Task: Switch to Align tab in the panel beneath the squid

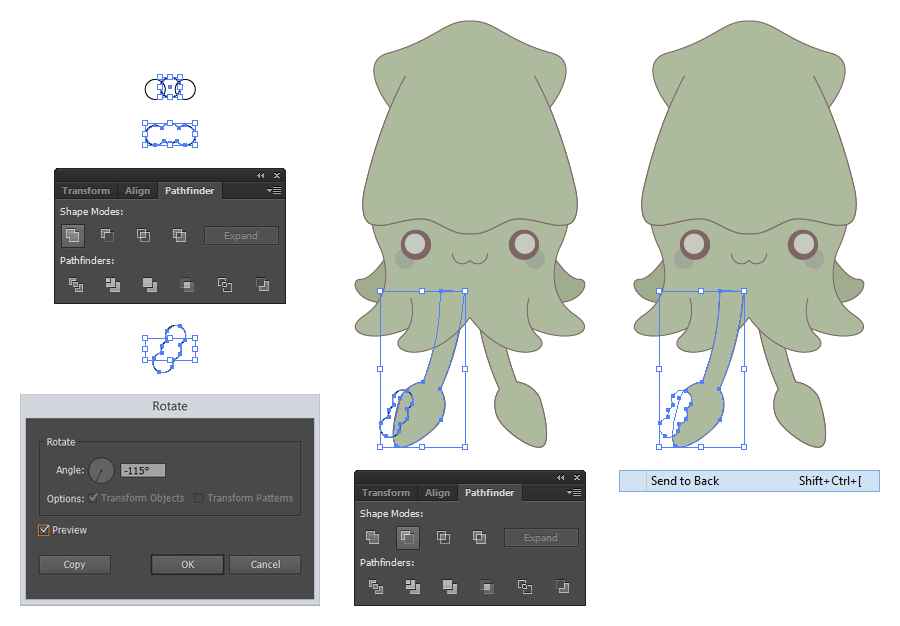Action: (x=437, y=492)
